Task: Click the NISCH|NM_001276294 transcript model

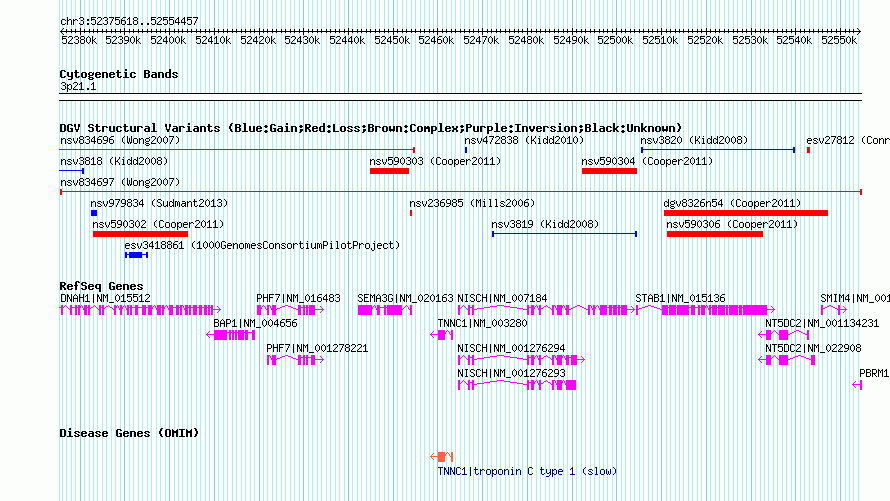Action: click(521, 360)
